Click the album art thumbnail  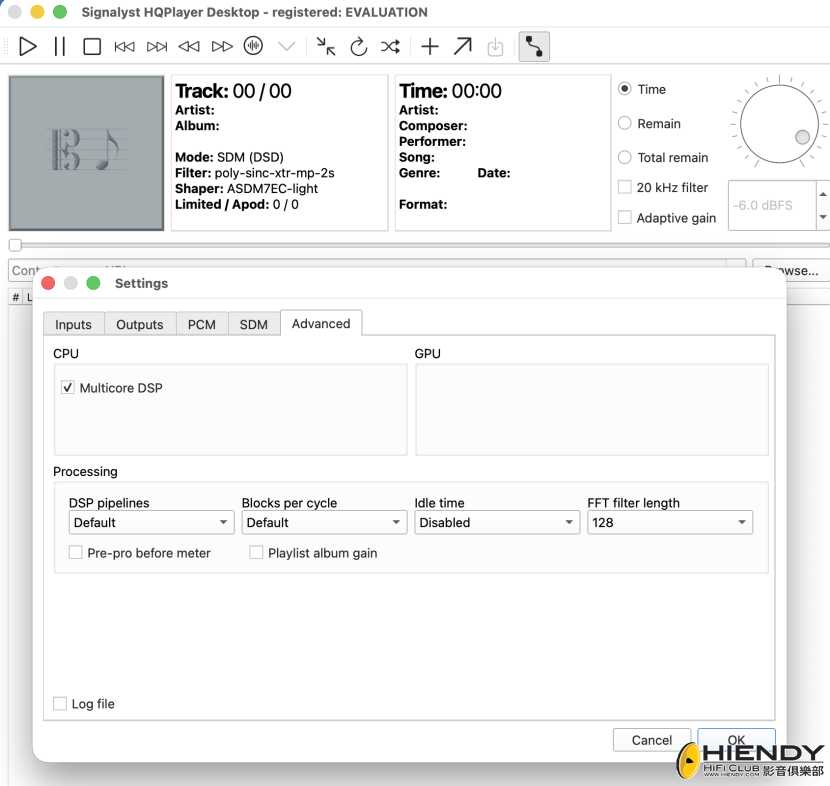point(86,153)
